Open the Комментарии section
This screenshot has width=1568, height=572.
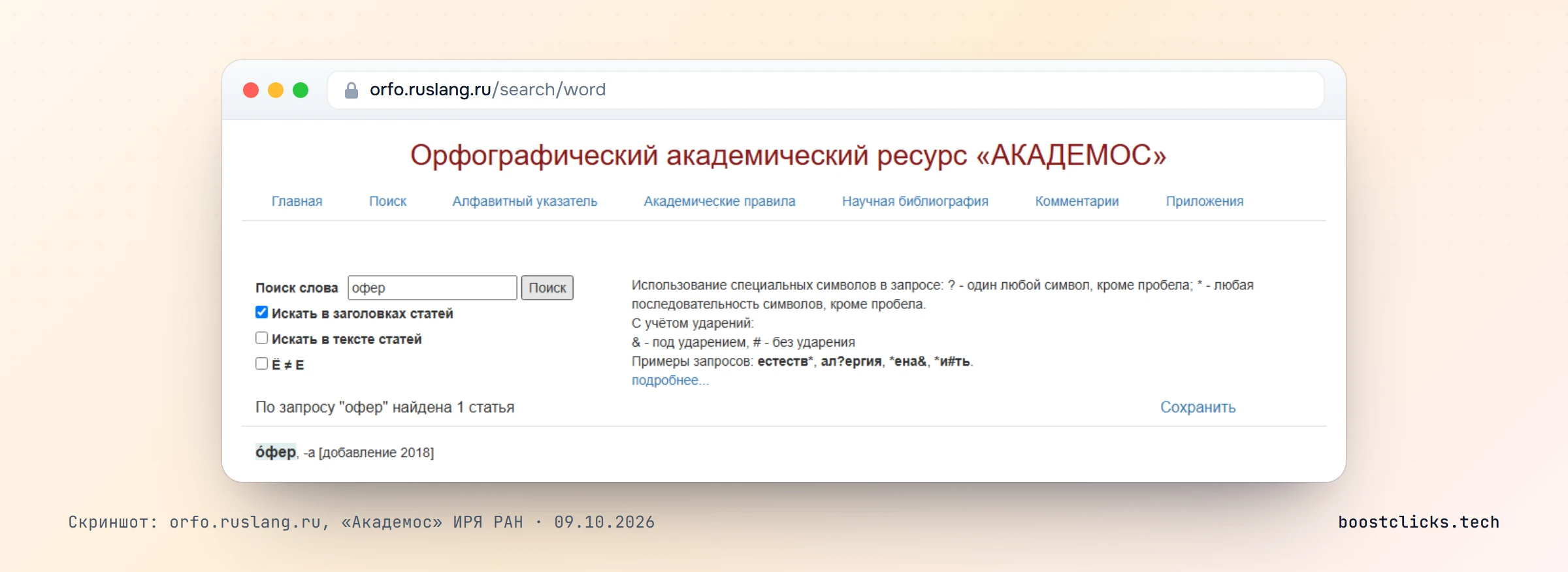pyautogui.click(x=1077, y=201)
